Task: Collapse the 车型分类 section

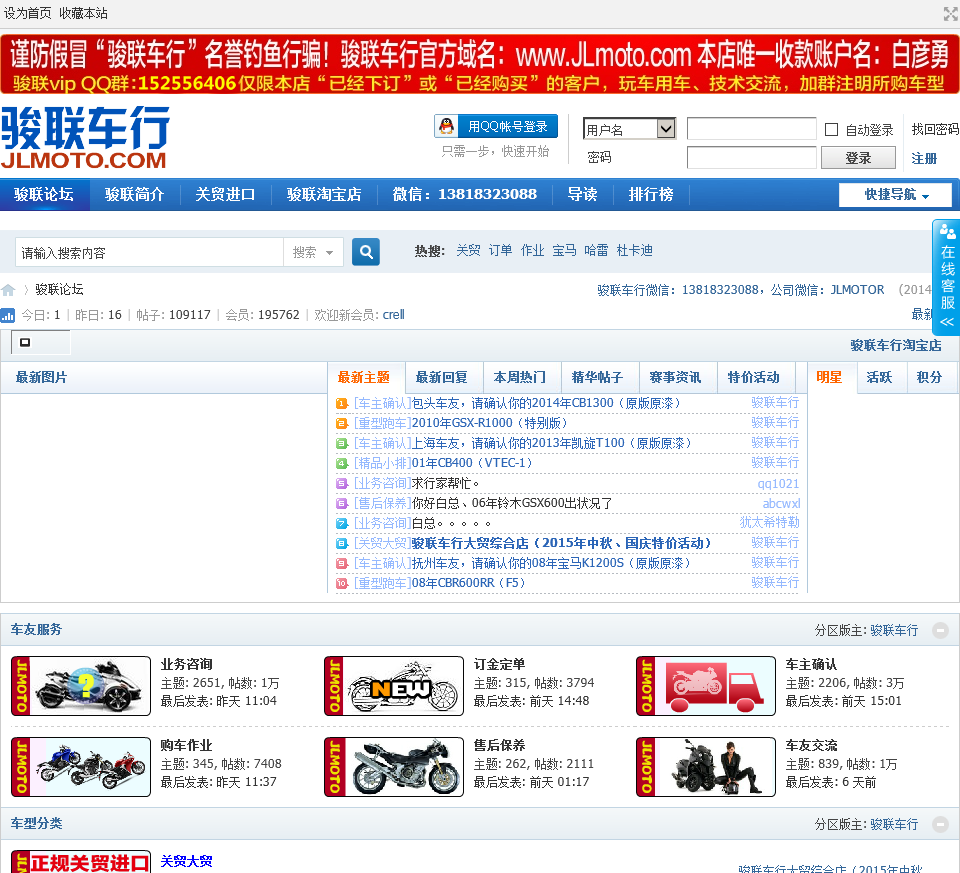Action: tap(940, 824)
